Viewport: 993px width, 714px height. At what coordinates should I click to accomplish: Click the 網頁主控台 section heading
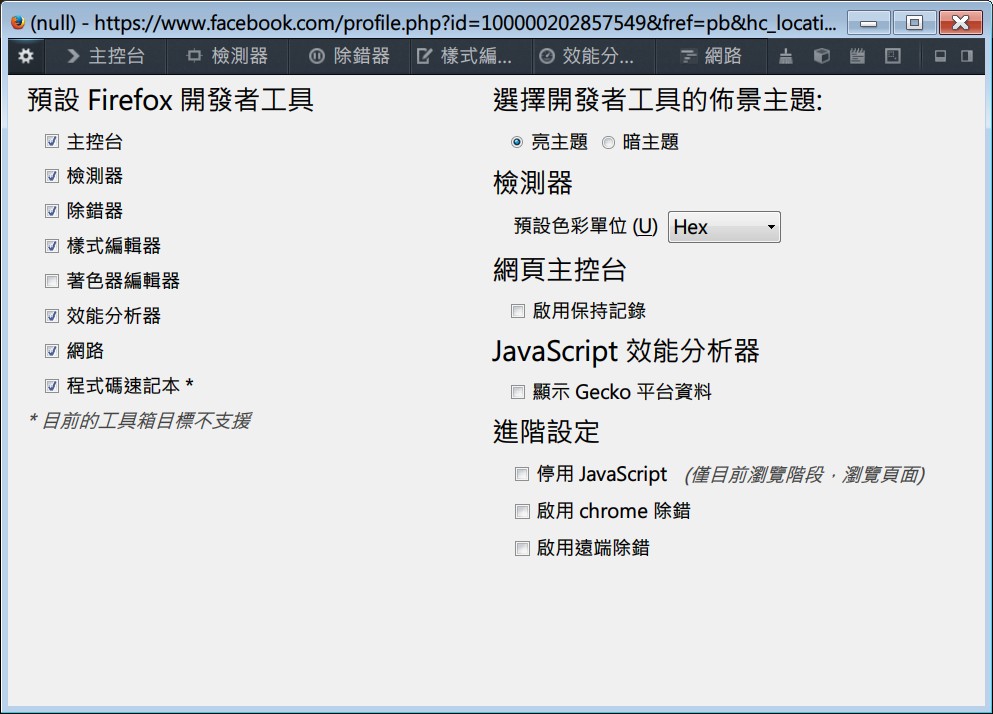coord(559,270)
